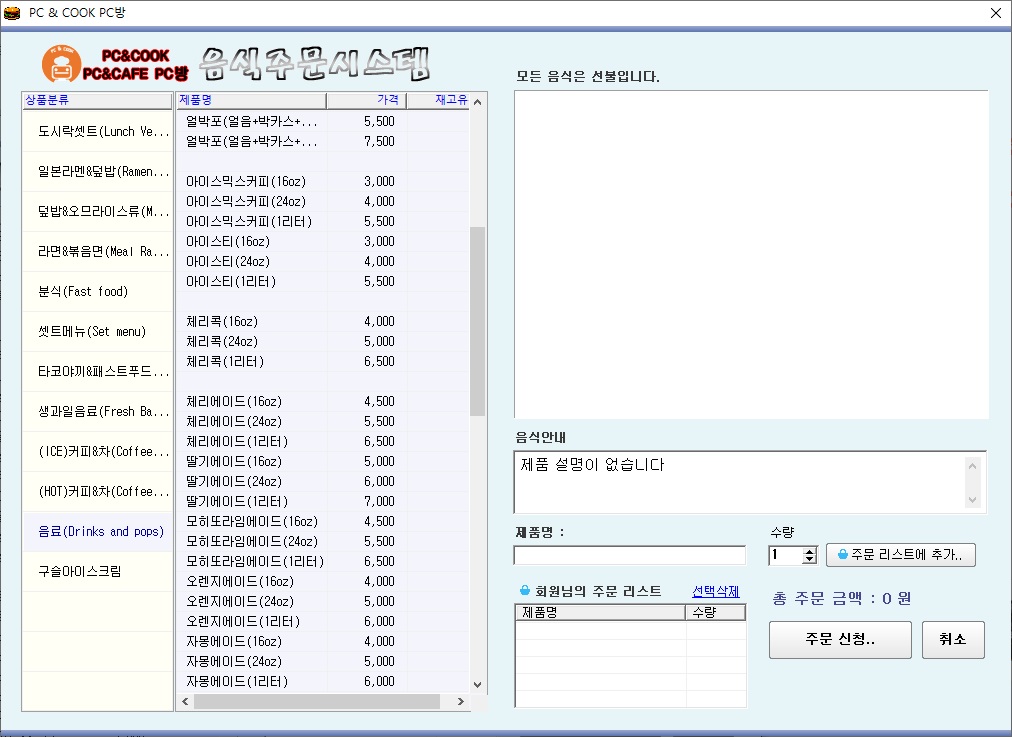Open the 라면&볶음면(Meal Ra... category

98,252
